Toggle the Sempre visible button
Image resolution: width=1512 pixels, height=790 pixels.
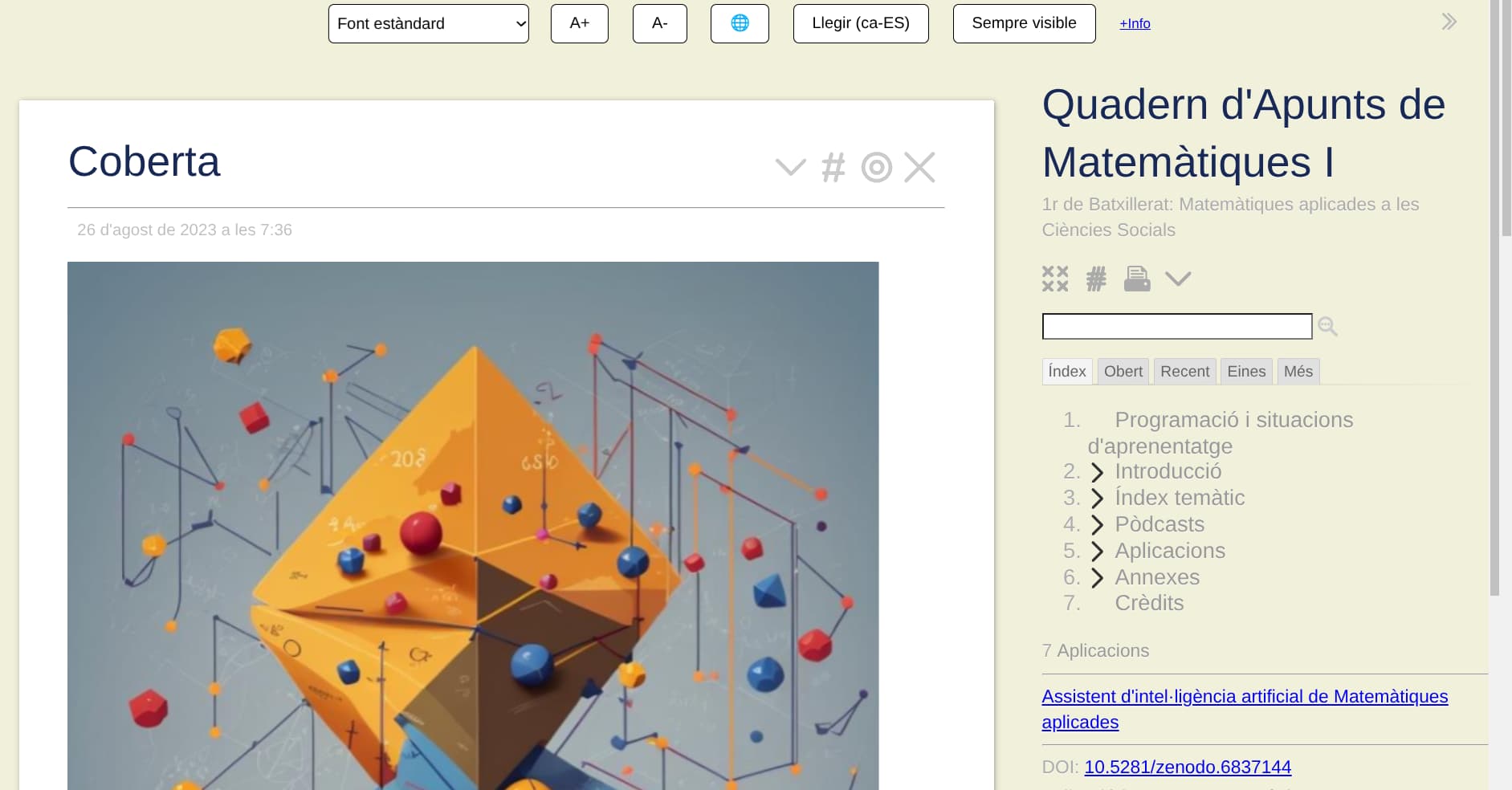point(1024,23)
